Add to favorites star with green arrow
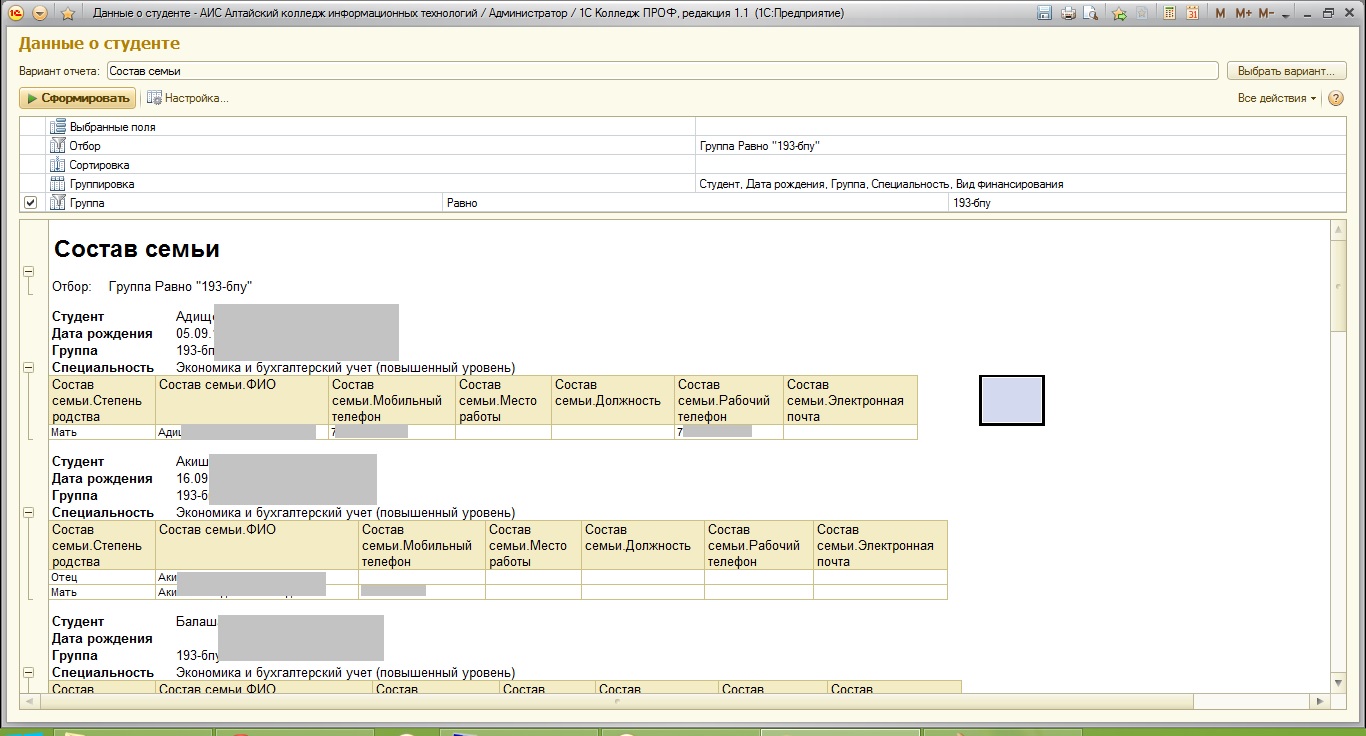The image size is (1366, 736). pyautogui.click(x=1119, y=13)
